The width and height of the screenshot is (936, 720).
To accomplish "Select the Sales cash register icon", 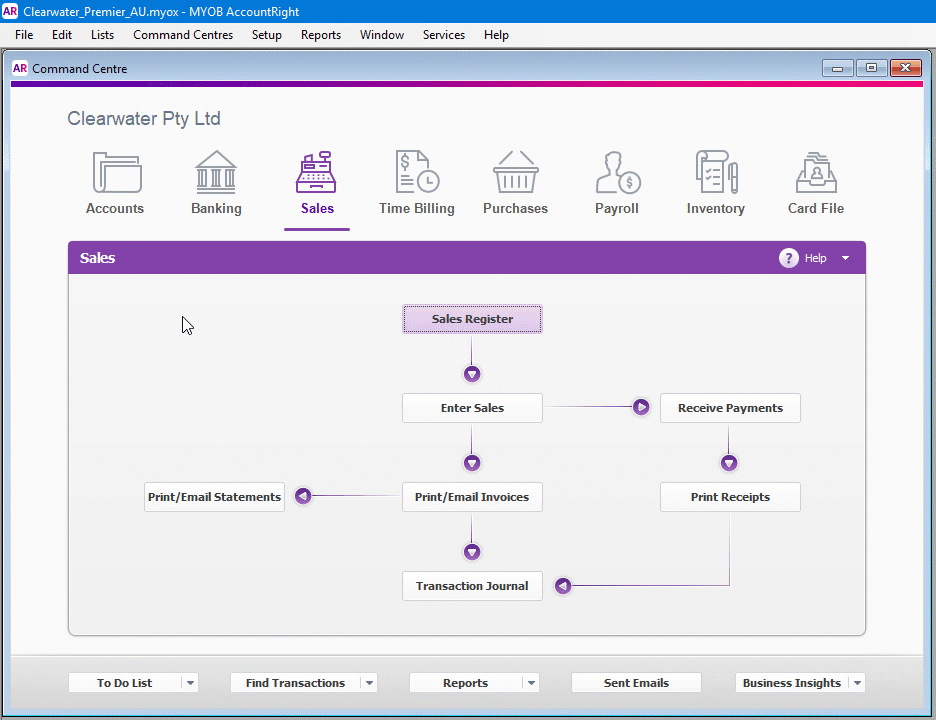I will 316,173.
